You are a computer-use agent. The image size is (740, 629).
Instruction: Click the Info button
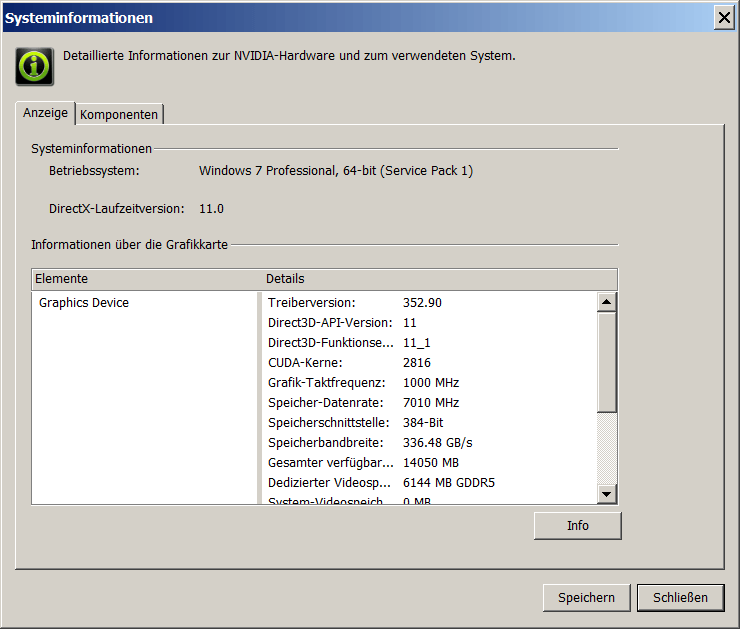coord(578,526)
